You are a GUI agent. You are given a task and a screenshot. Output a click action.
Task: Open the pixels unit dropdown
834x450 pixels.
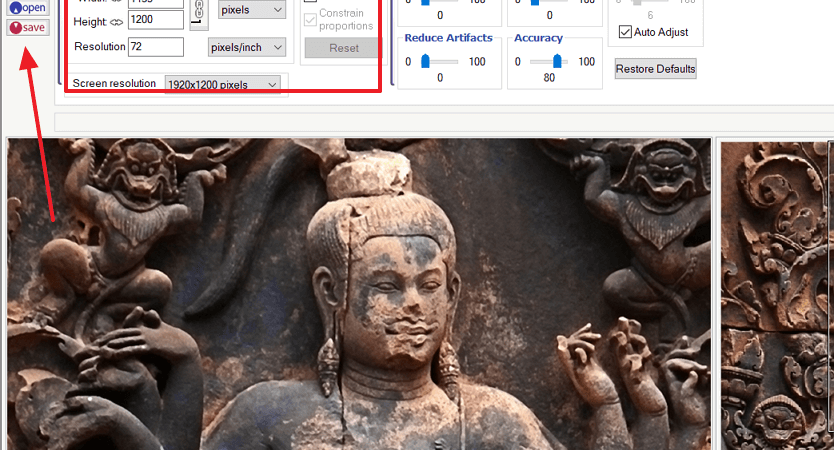(x=252, y=10)
